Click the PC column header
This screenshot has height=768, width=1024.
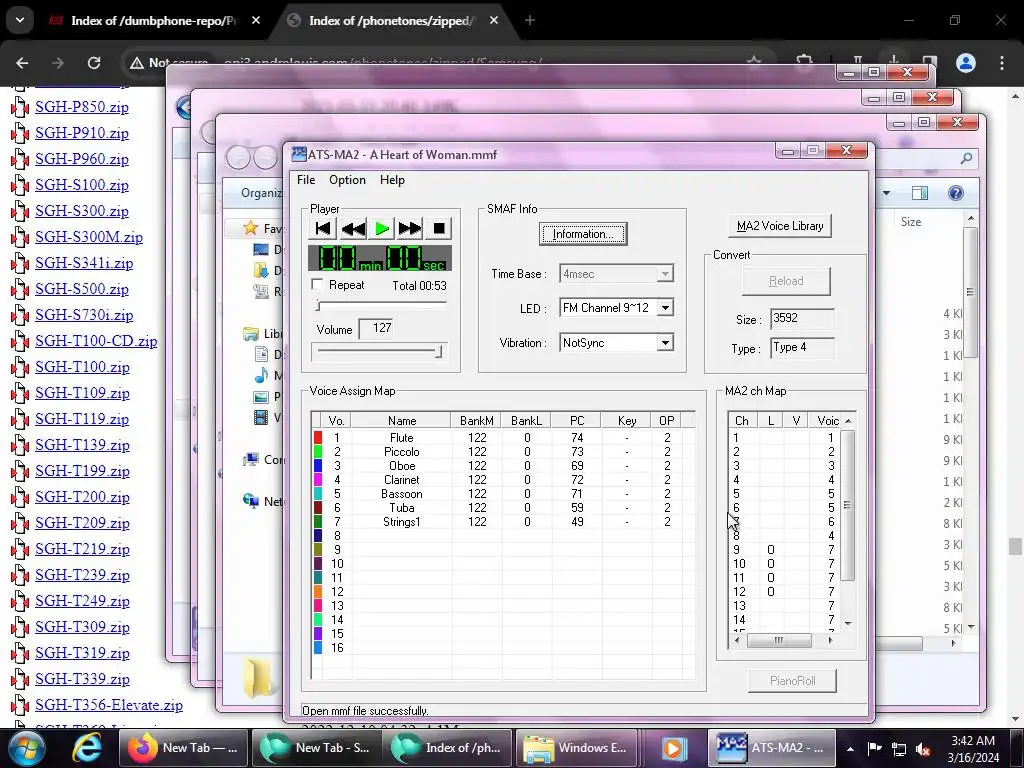tap(577, 421)
